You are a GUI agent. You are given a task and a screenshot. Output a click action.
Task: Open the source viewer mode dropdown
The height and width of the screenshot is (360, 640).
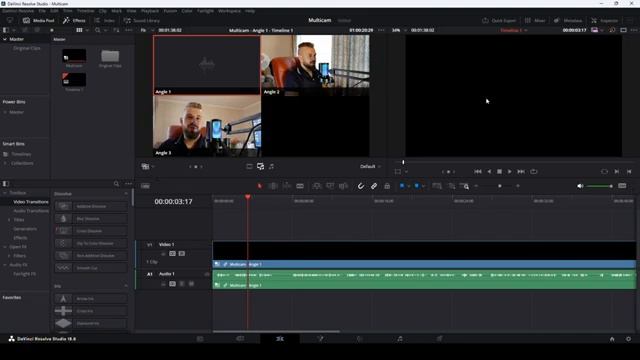[x=147, y=167]
